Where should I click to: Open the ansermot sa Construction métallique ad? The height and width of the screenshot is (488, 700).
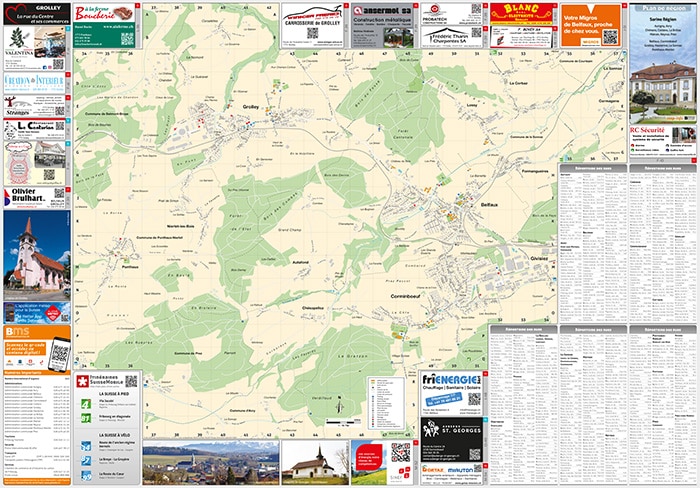tap(382, 25)
